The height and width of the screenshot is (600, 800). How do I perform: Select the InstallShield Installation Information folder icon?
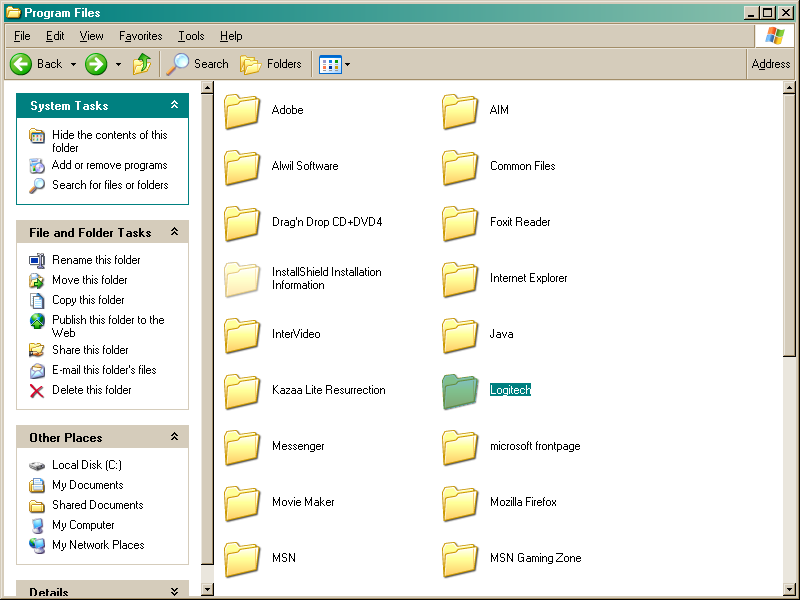pos(242,279)
